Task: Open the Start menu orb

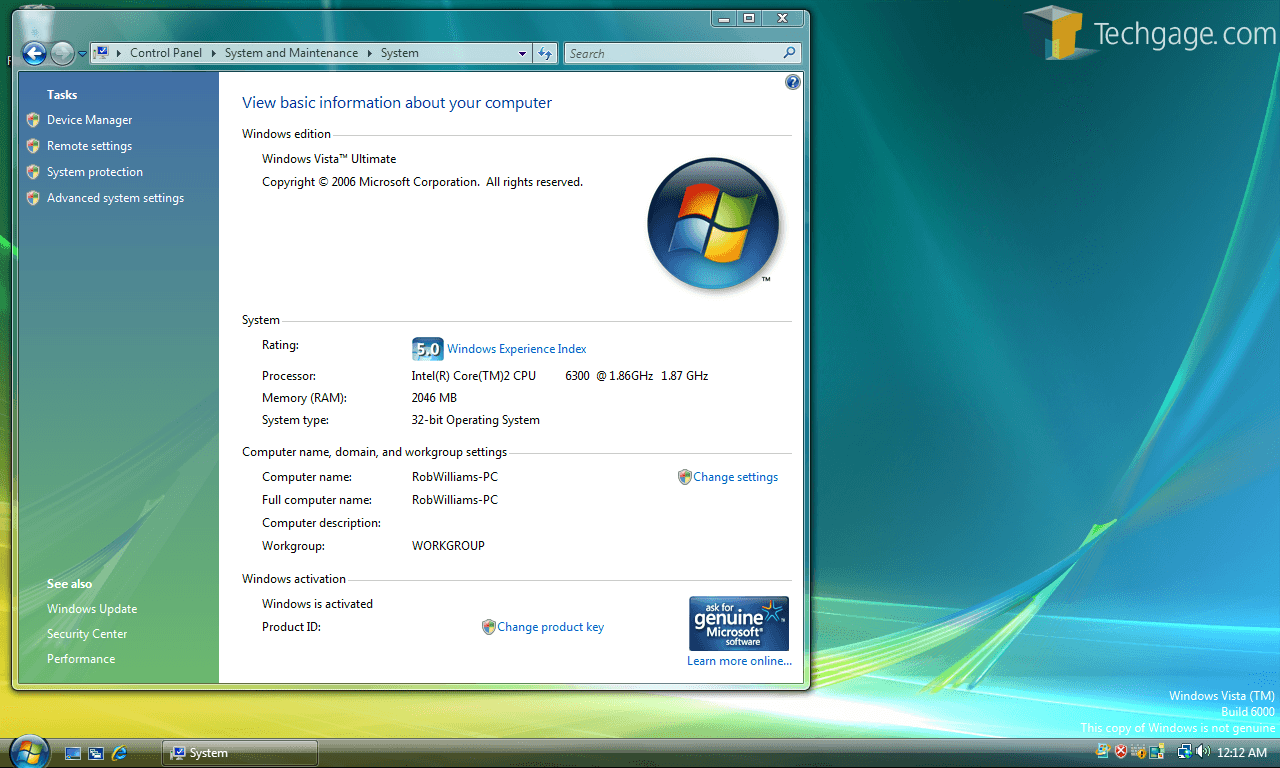Action: click(29, 751)
